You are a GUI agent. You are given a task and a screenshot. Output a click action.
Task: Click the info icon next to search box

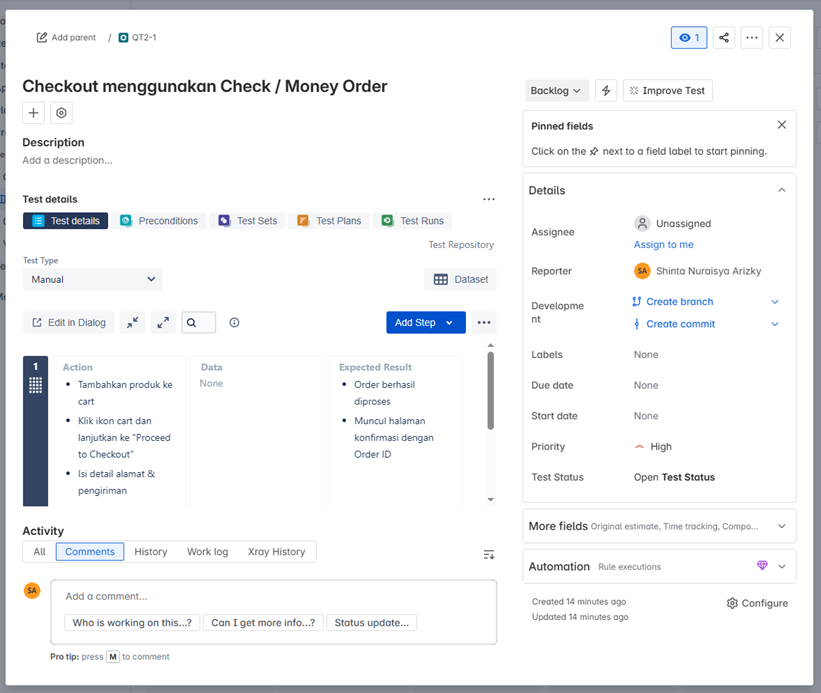pyautogui.click(x=234, y=323)
